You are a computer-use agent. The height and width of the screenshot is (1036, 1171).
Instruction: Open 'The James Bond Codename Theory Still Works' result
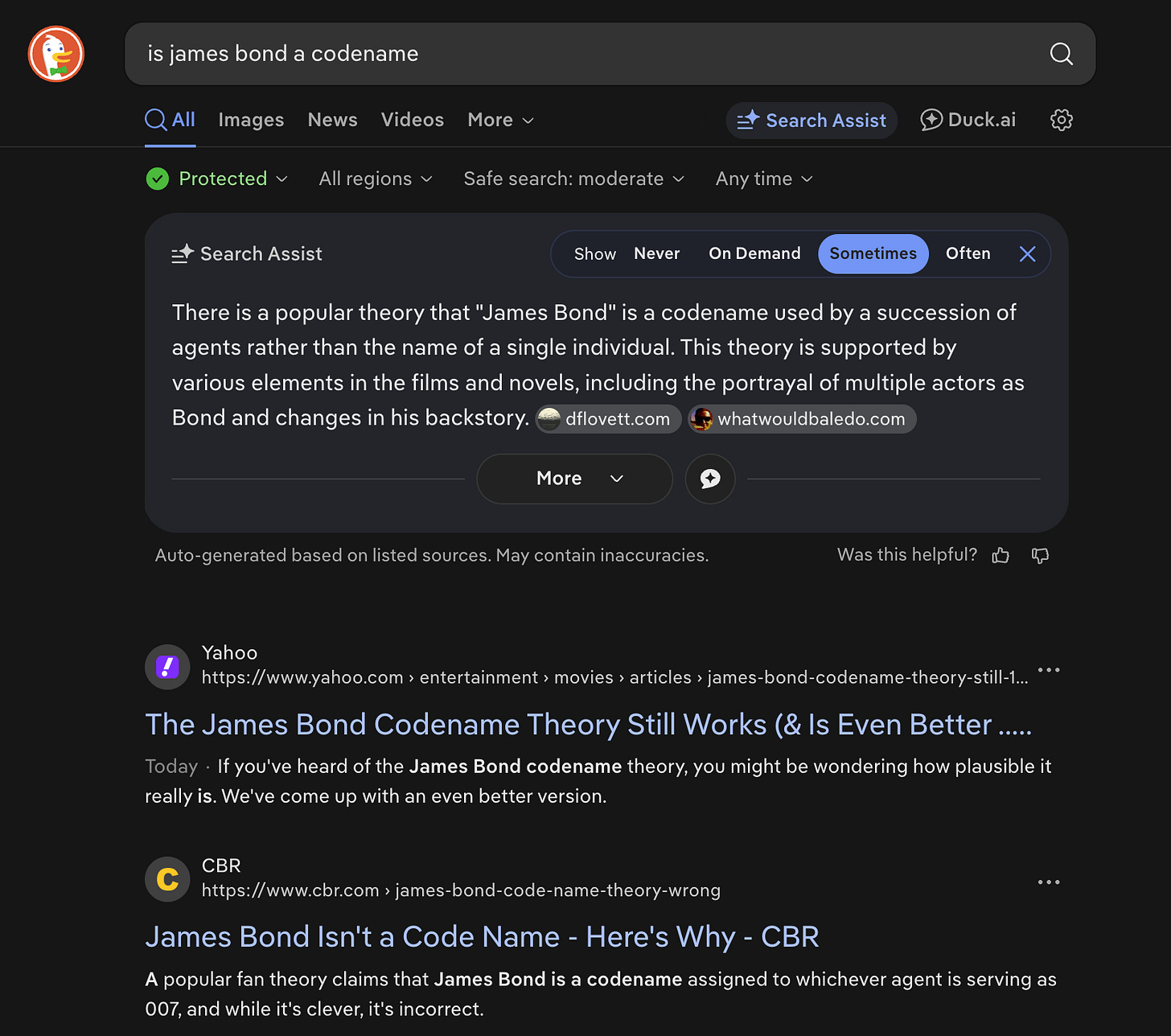point(588,725)
